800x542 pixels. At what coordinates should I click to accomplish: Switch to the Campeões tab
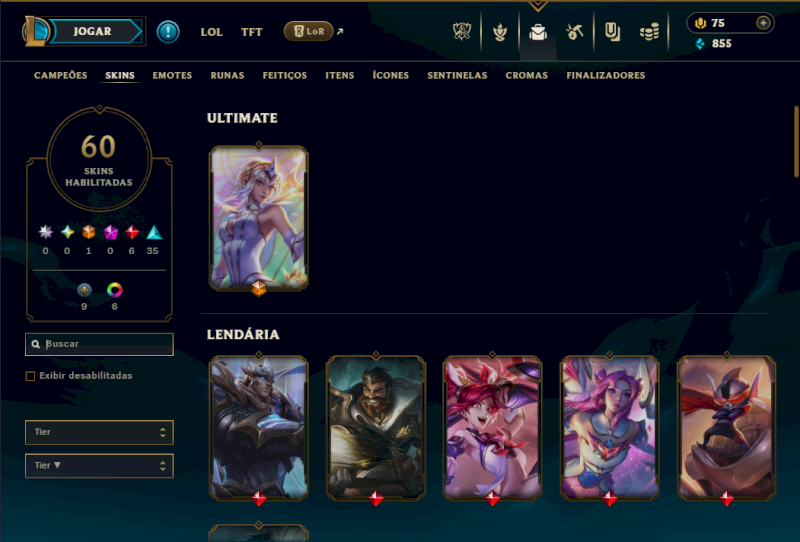tap(61, 76)
